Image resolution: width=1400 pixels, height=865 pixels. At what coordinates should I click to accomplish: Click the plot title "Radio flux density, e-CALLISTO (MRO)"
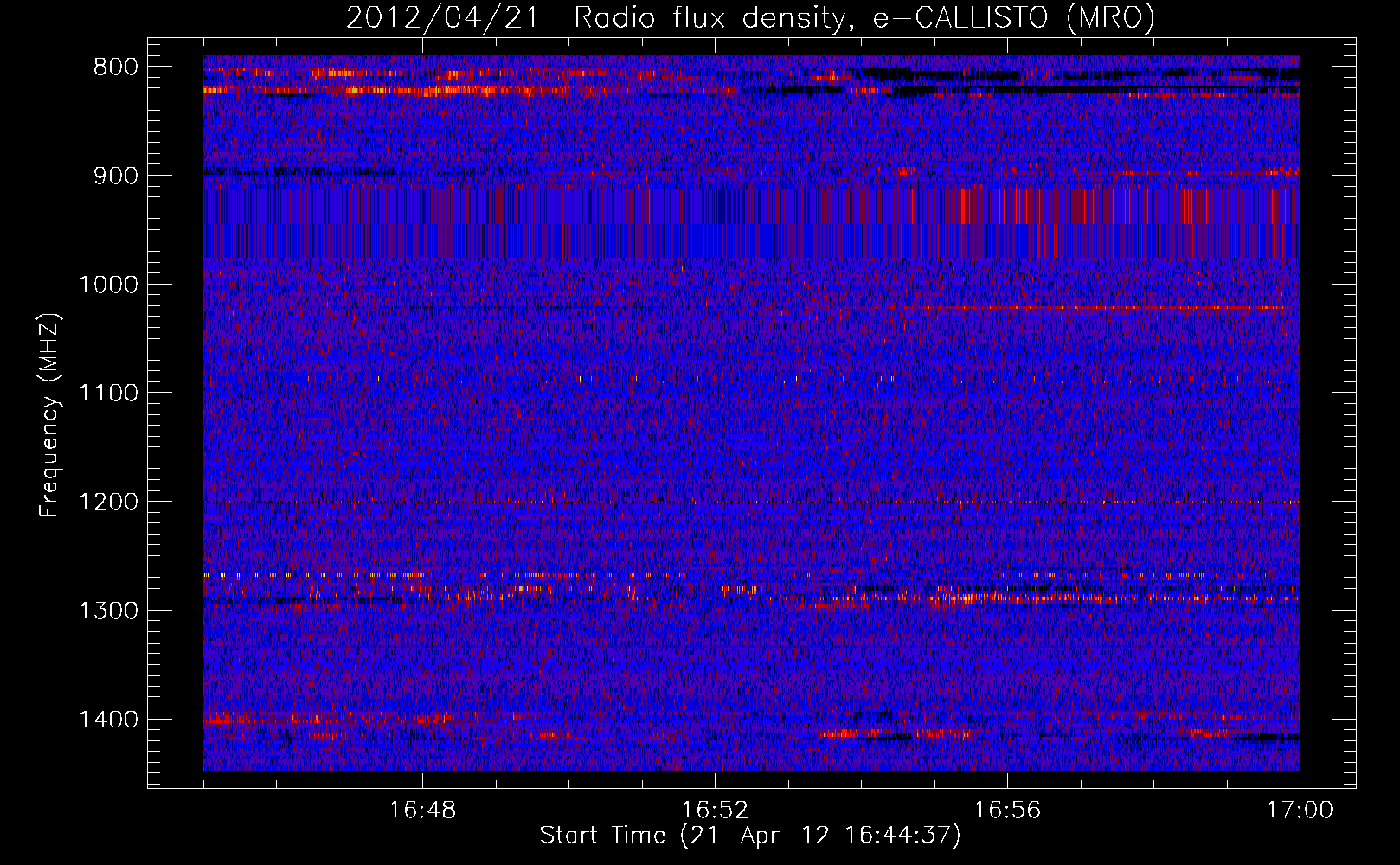[x=864, y=18]
